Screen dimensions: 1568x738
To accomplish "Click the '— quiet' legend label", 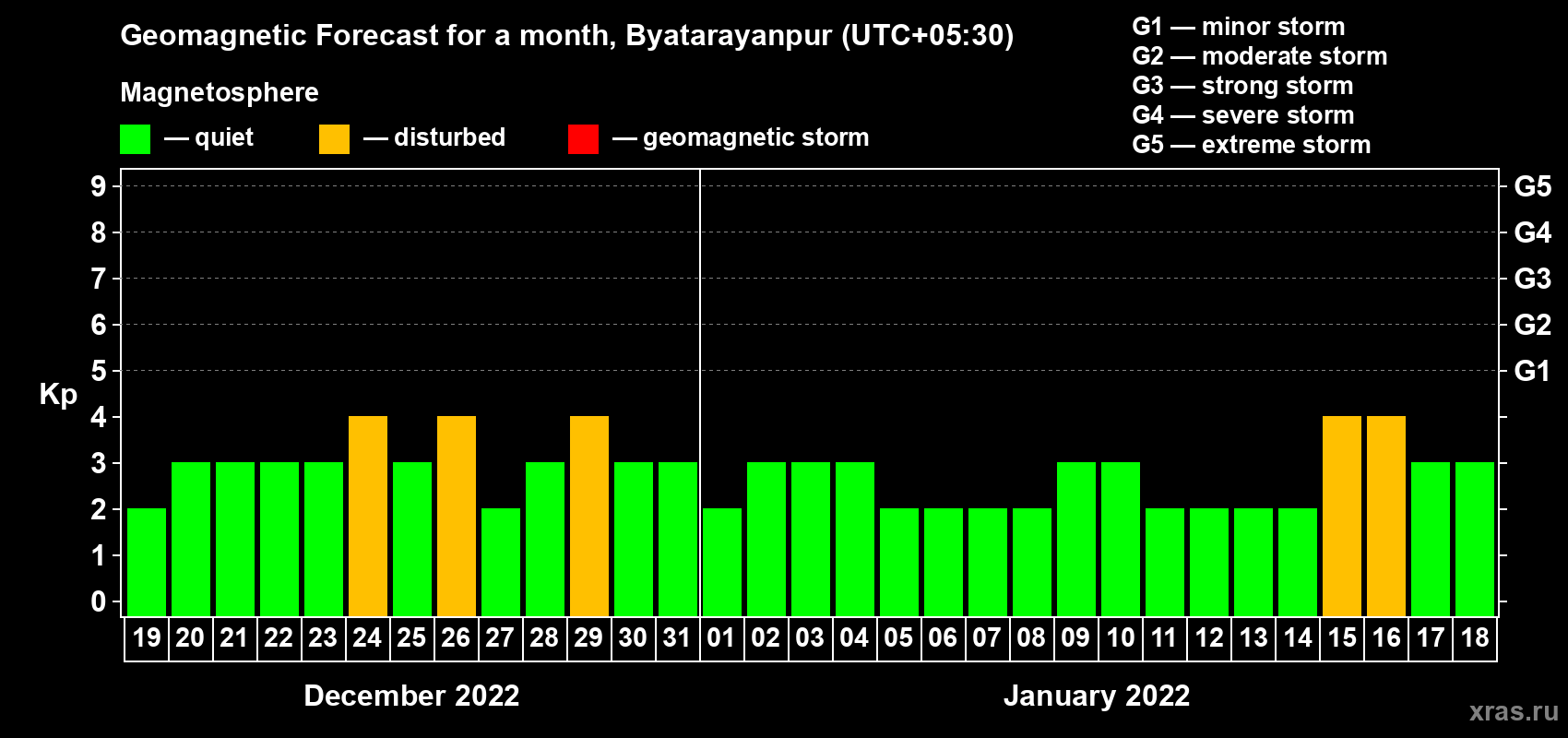I will click(x=209, y=137).
